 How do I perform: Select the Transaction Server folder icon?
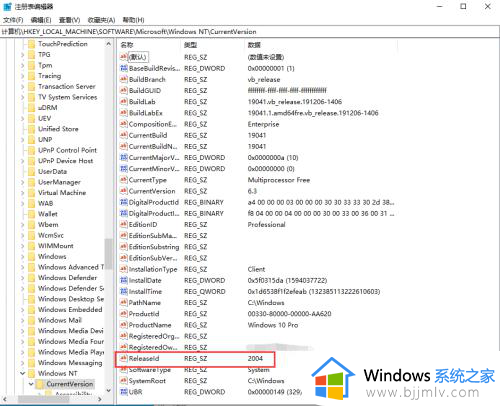tap(32, 87)
